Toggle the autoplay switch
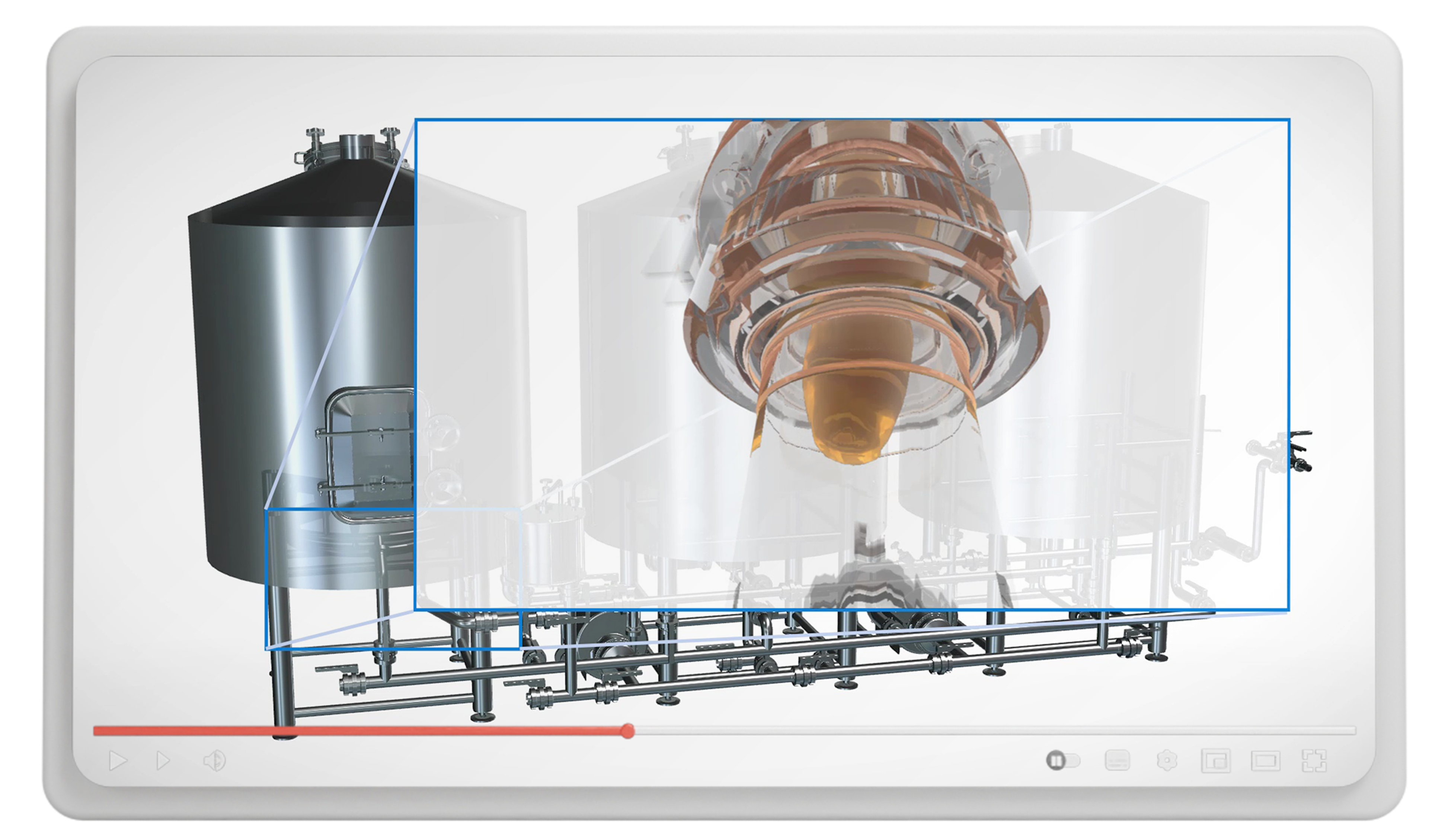This screenshot has height=840, width=1429. (1063, 761)
